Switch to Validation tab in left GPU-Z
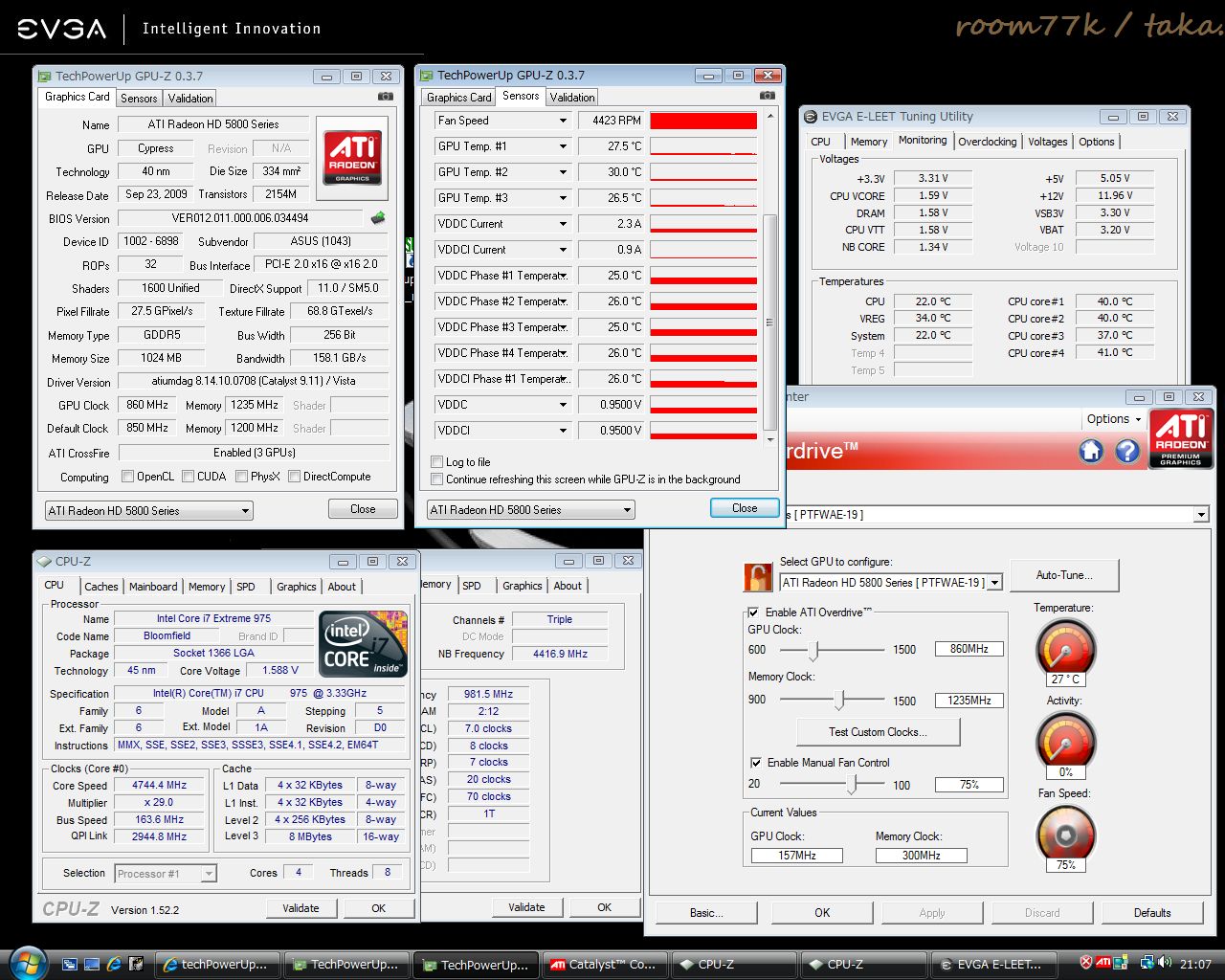 coord(190,99)
